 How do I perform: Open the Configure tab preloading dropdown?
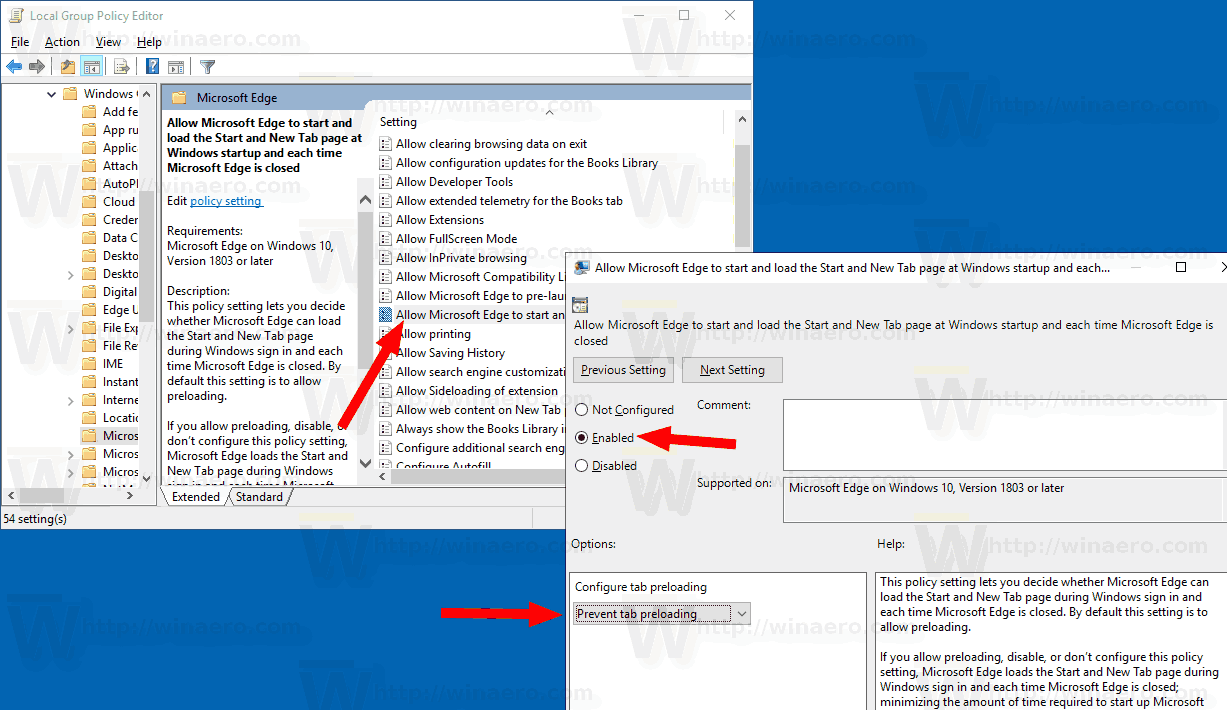click(x=662, y=614)
